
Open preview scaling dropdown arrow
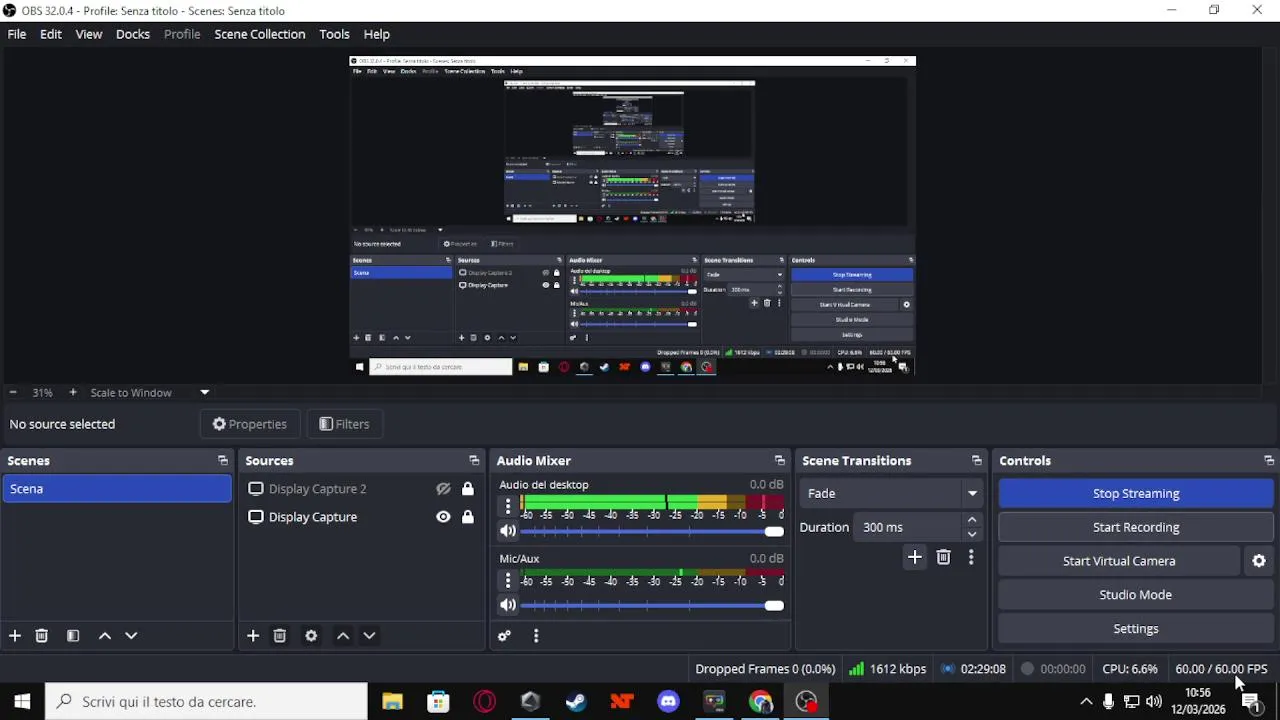pyautogui.click(x=204, y=393)
